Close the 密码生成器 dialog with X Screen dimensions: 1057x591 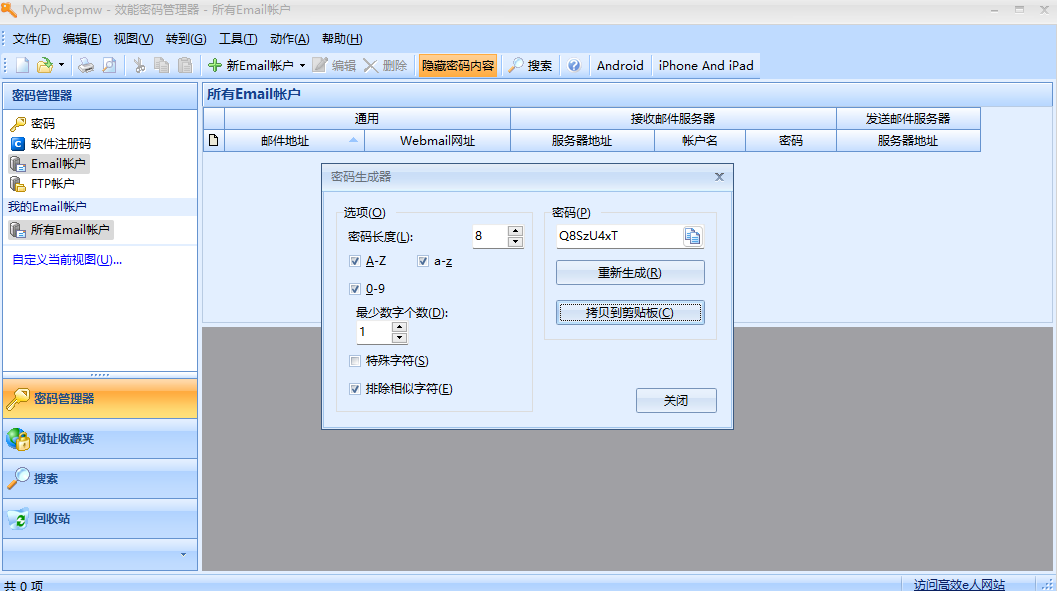click(x=719, y=177)
